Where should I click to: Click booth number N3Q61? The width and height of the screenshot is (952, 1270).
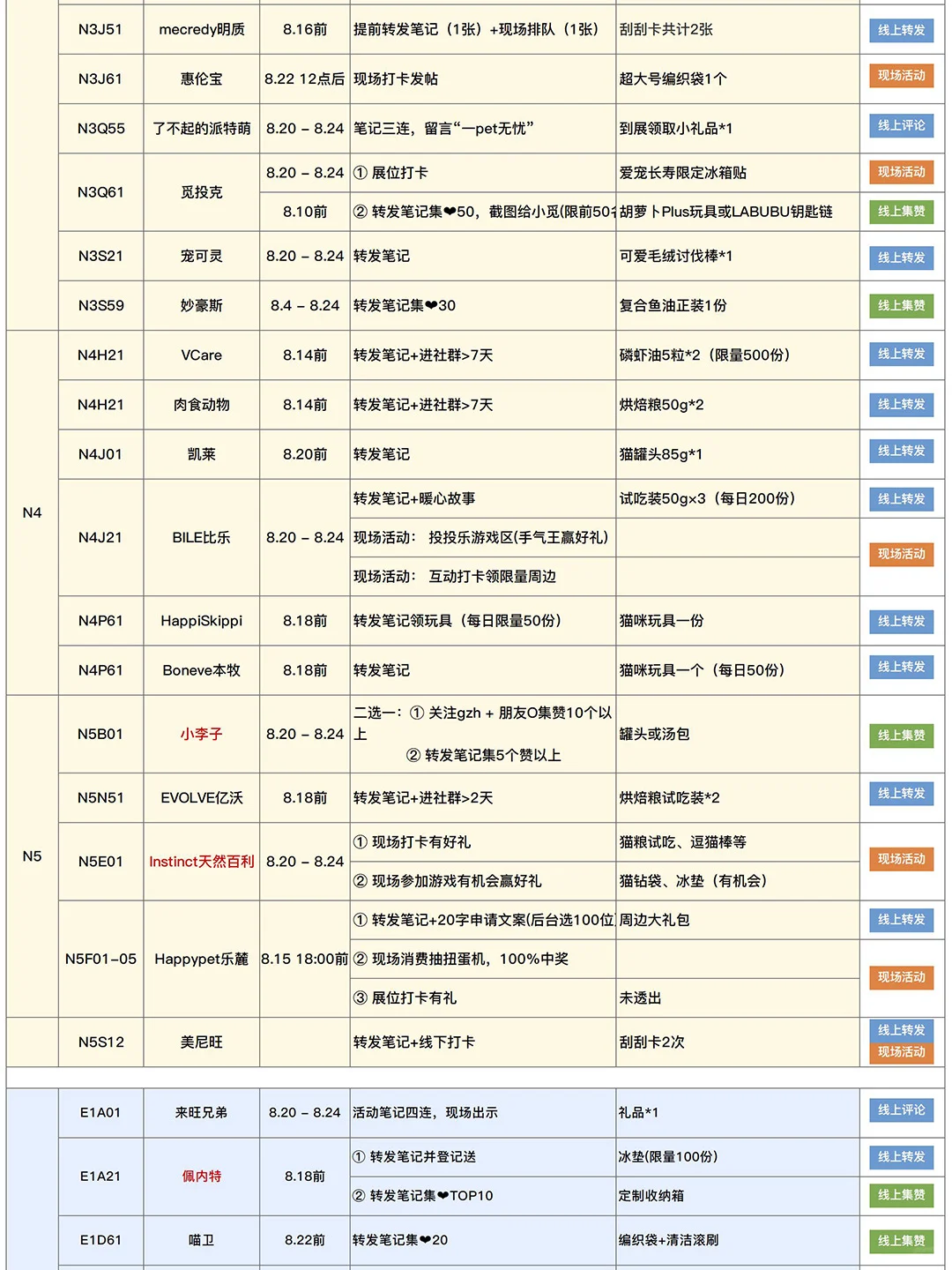(100, 192)
